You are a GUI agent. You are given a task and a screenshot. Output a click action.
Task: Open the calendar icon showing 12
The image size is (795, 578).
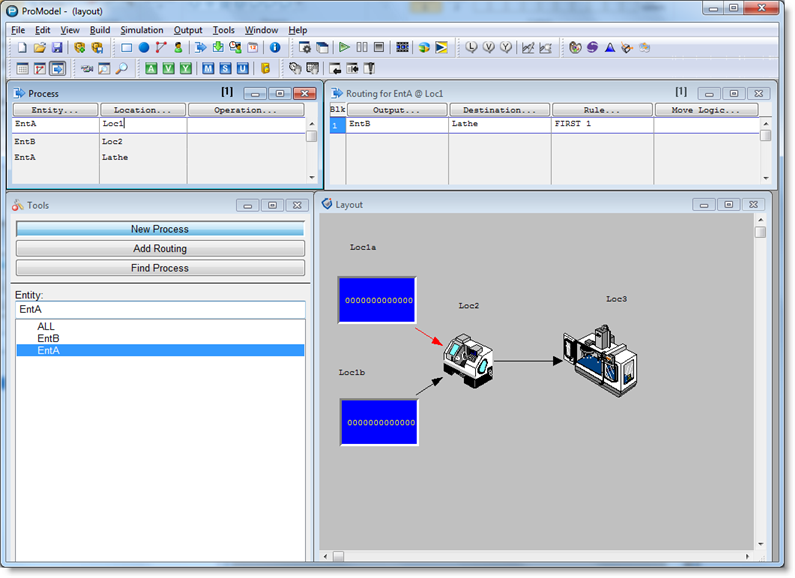coord(252,48)
